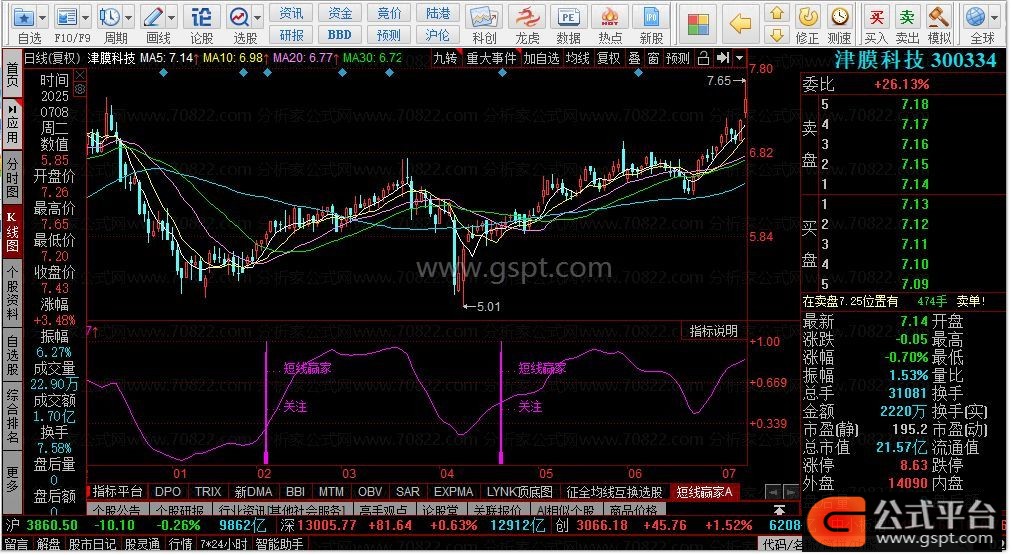Open the 自选 watchlist star icon
Screen dimensions: 1012x555
tap(24, 17)
